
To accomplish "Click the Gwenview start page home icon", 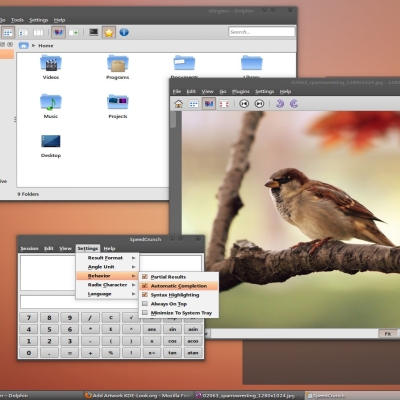I will click(178, 104).
